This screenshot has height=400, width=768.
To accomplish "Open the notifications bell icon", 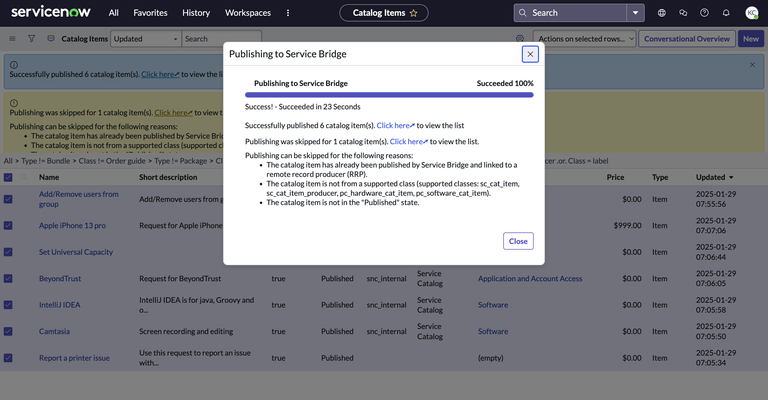I will (x=726, y=13).
